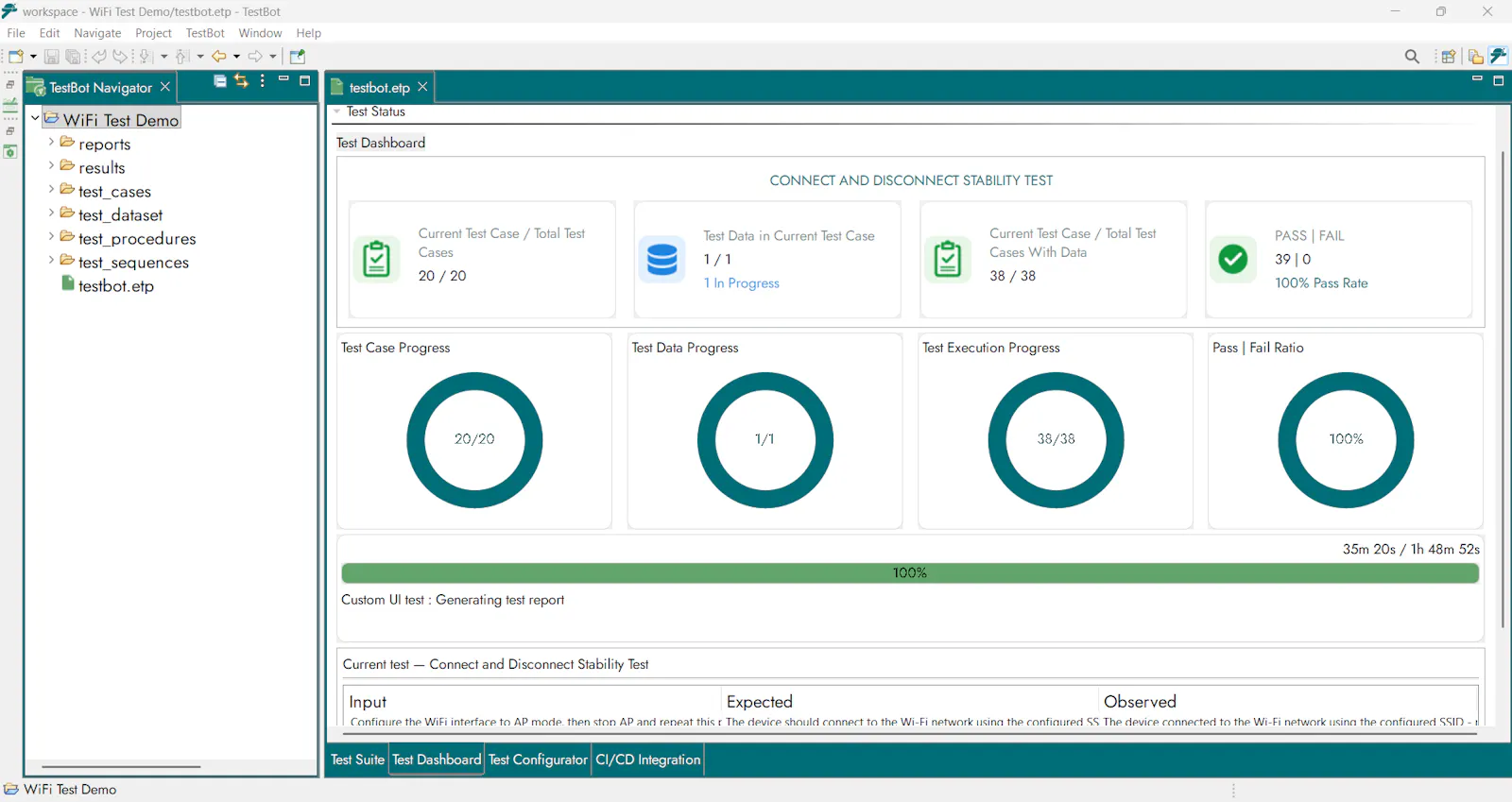This screenshot has height=802, width=1512.
Task: Open the Next Annotation dropdown arrow
Action: click(163, 57)
